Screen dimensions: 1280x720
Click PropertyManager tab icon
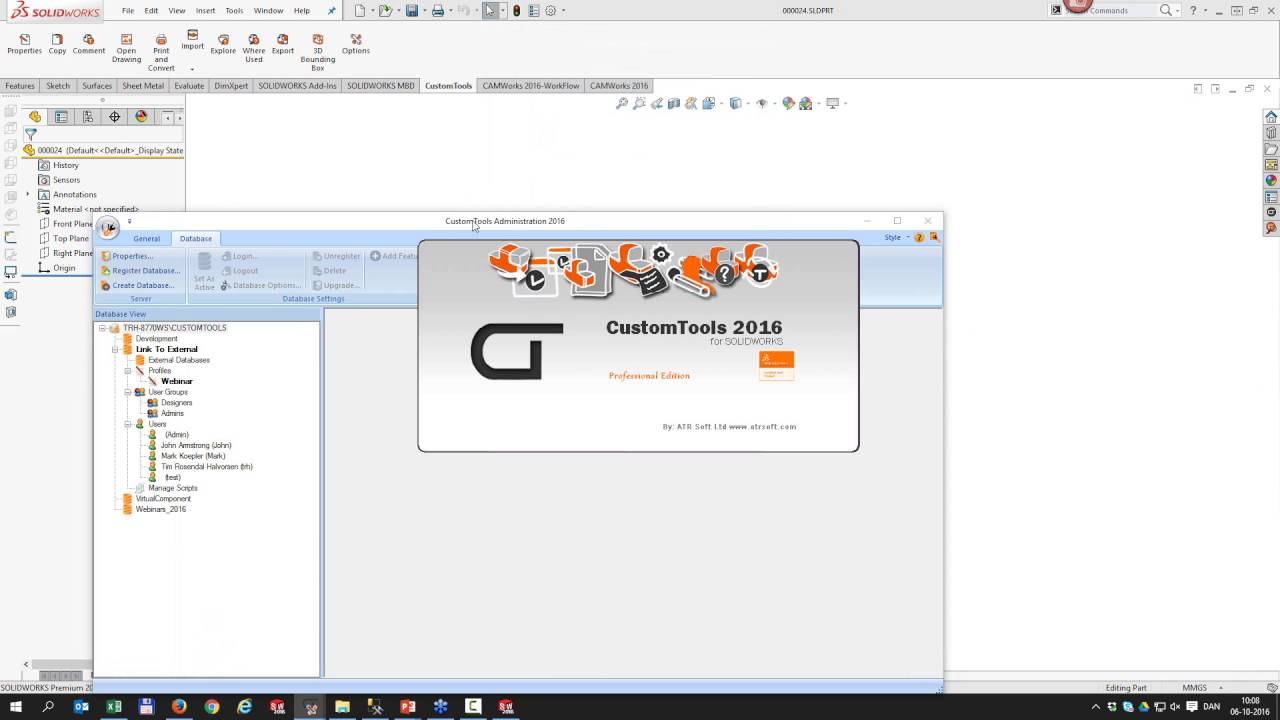click(61, 117)
